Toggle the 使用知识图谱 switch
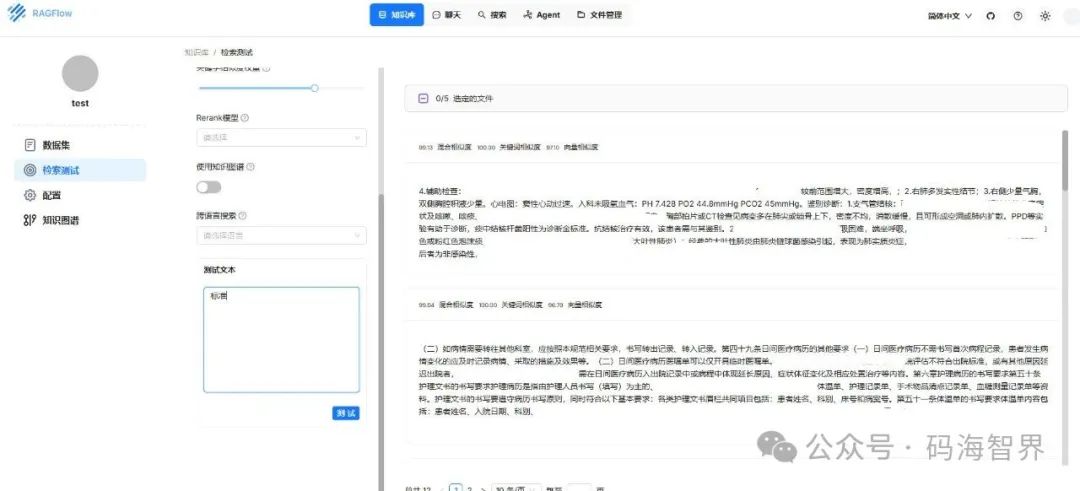 click(209, 187)
